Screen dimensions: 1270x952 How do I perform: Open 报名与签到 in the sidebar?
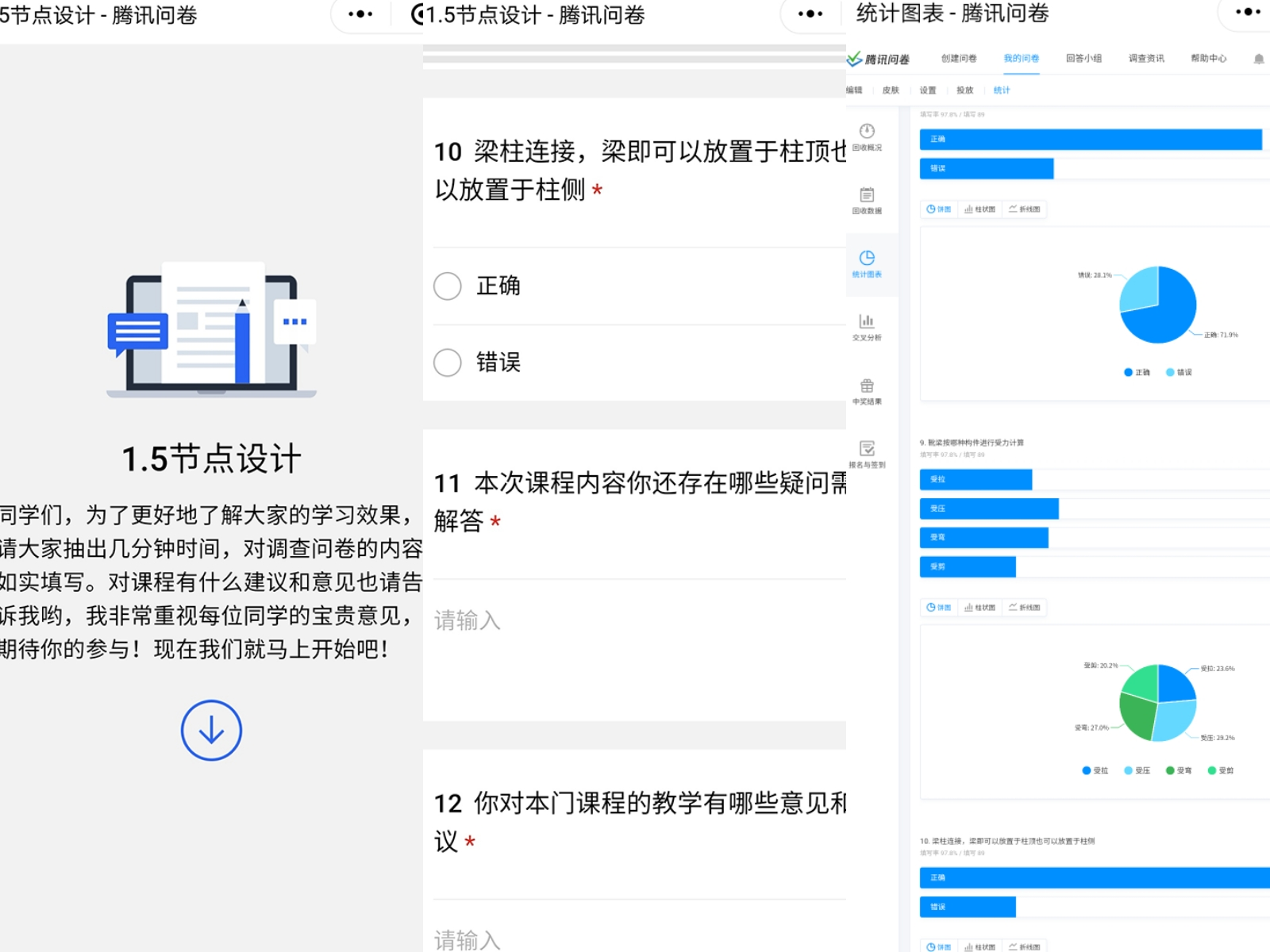867,454
